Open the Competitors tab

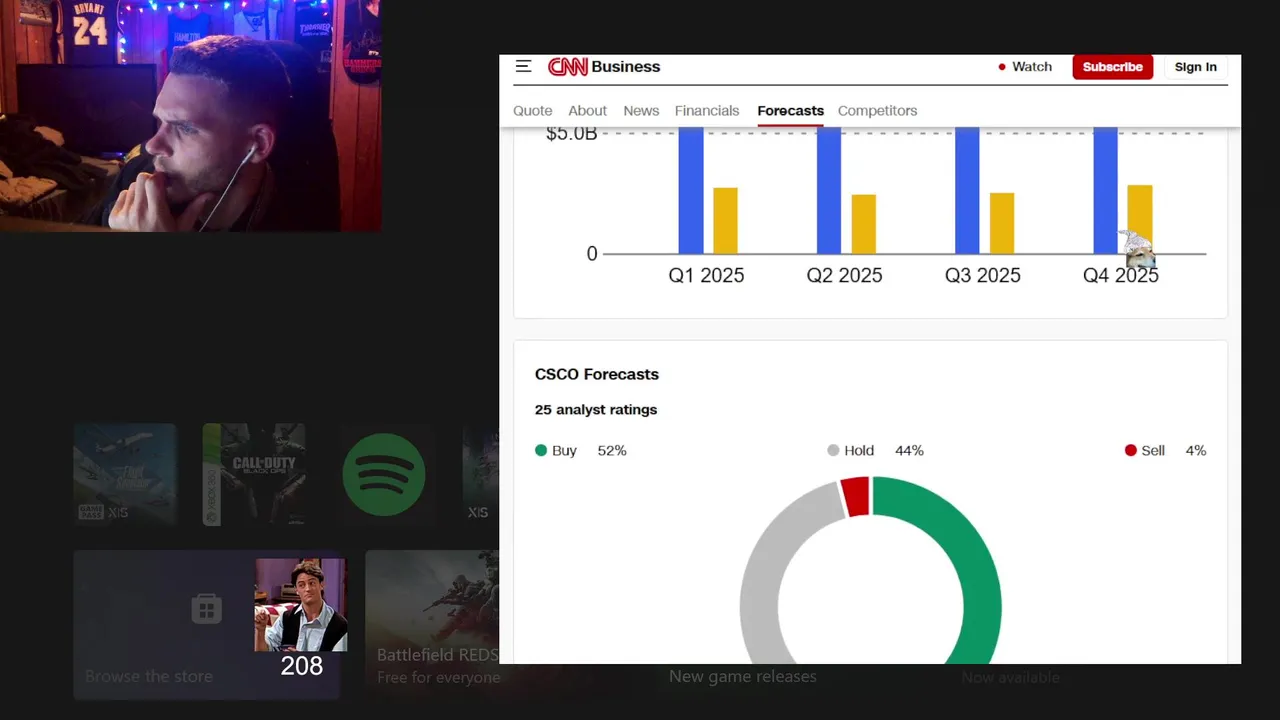(x=877, y=111)
